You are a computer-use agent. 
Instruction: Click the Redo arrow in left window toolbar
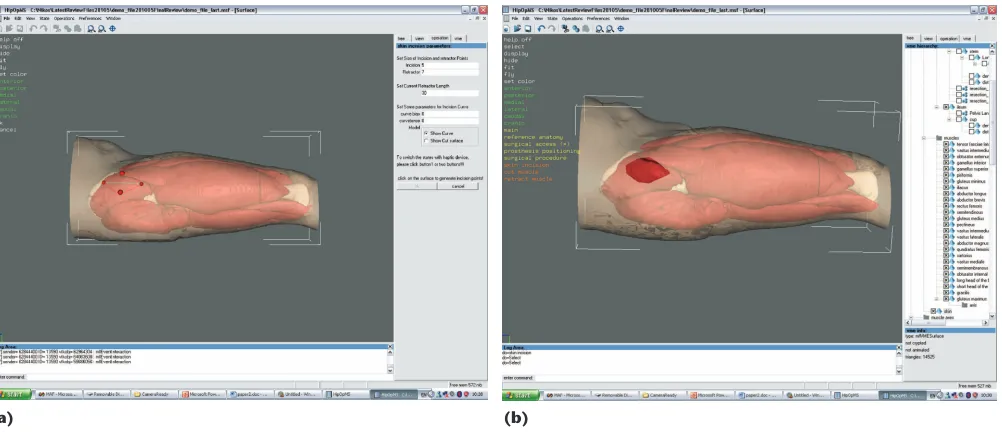[x=42, y=29]
